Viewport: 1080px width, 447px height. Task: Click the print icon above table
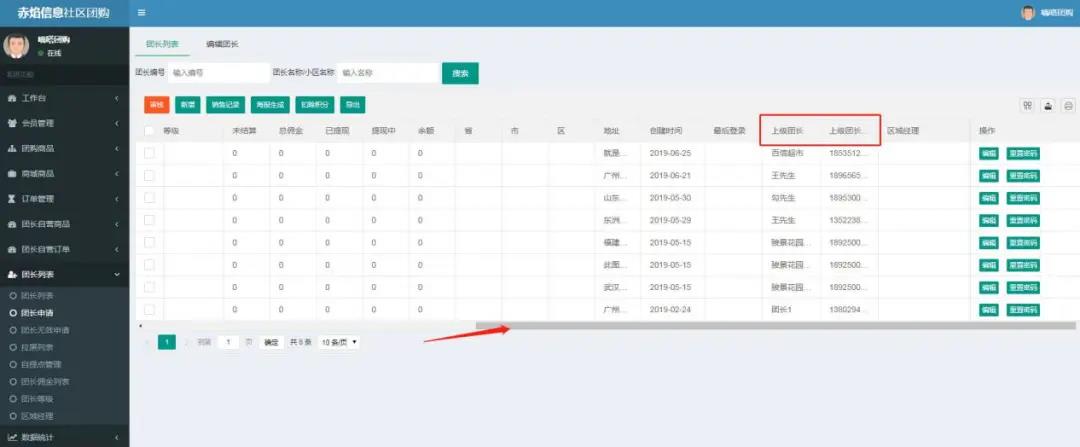1068,105
